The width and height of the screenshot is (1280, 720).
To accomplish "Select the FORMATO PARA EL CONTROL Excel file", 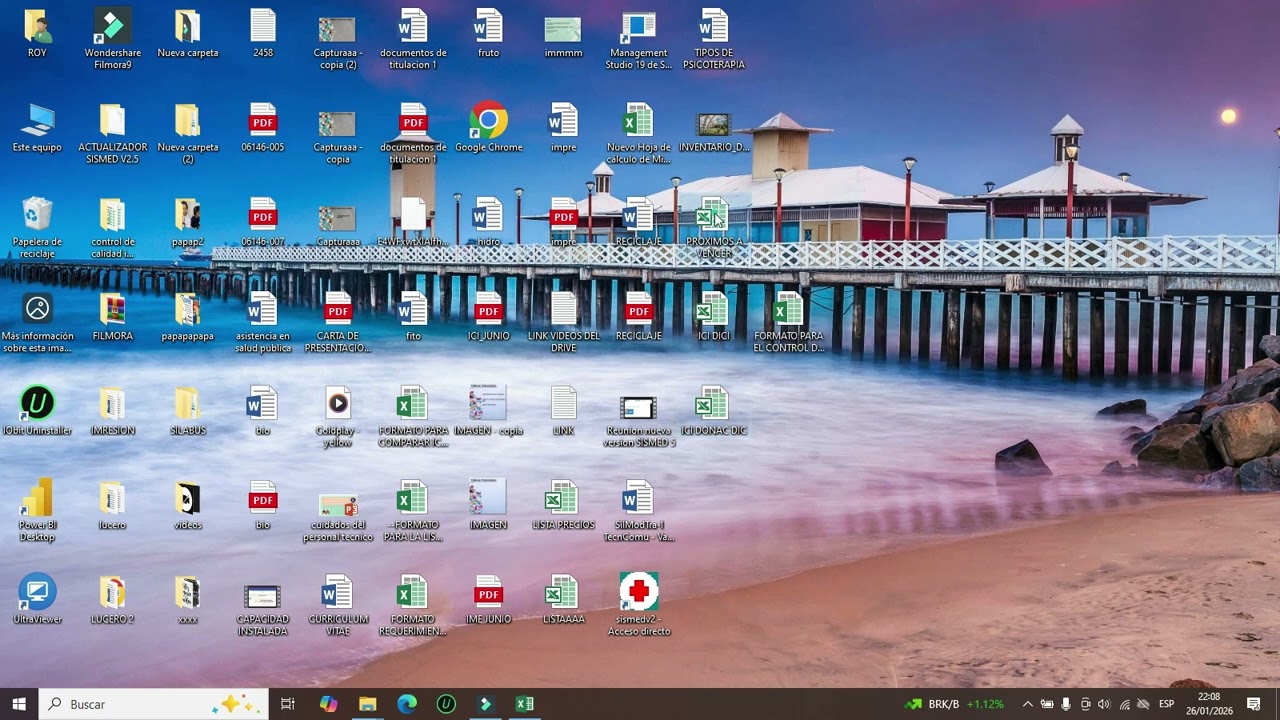I will [x=789, y=322].
